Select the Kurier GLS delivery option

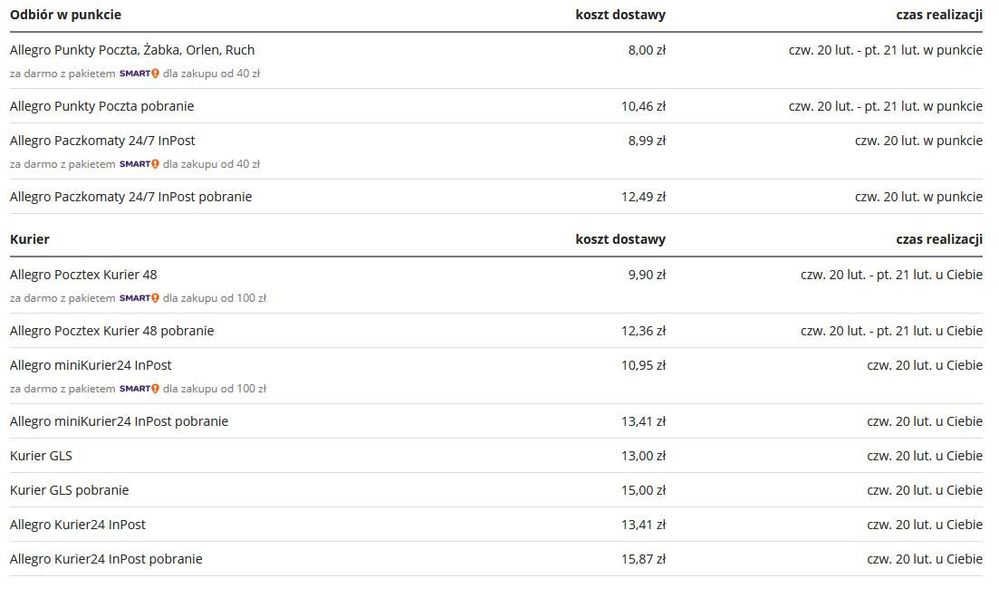click(x=41, y=456)
